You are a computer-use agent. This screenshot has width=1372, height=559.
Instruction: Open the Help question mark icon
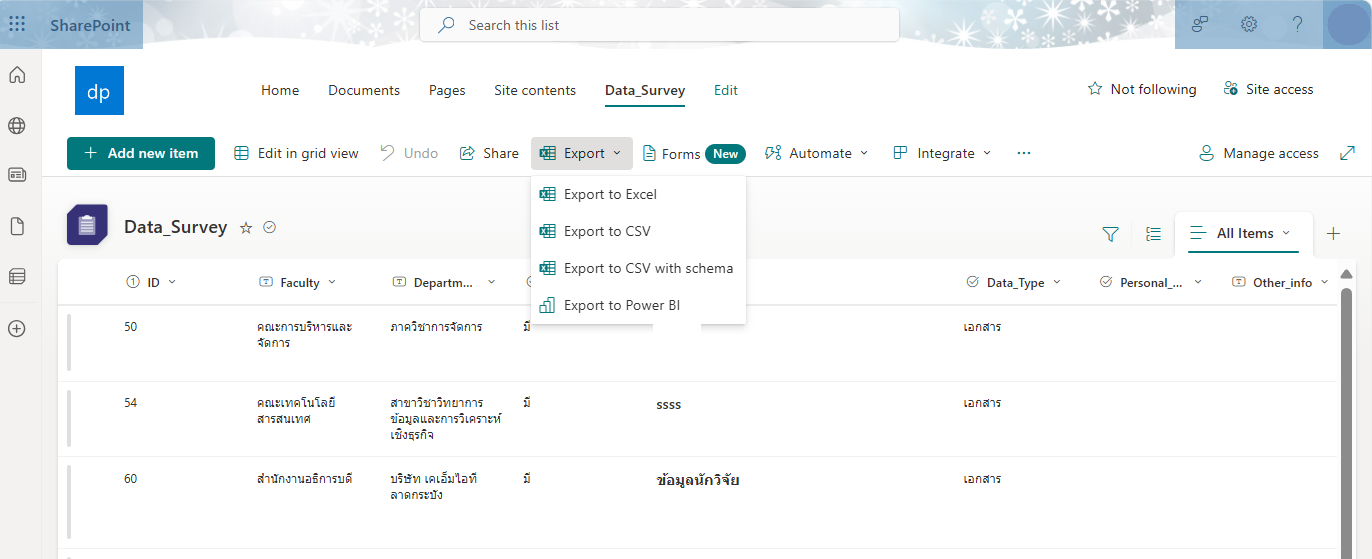1298,25
